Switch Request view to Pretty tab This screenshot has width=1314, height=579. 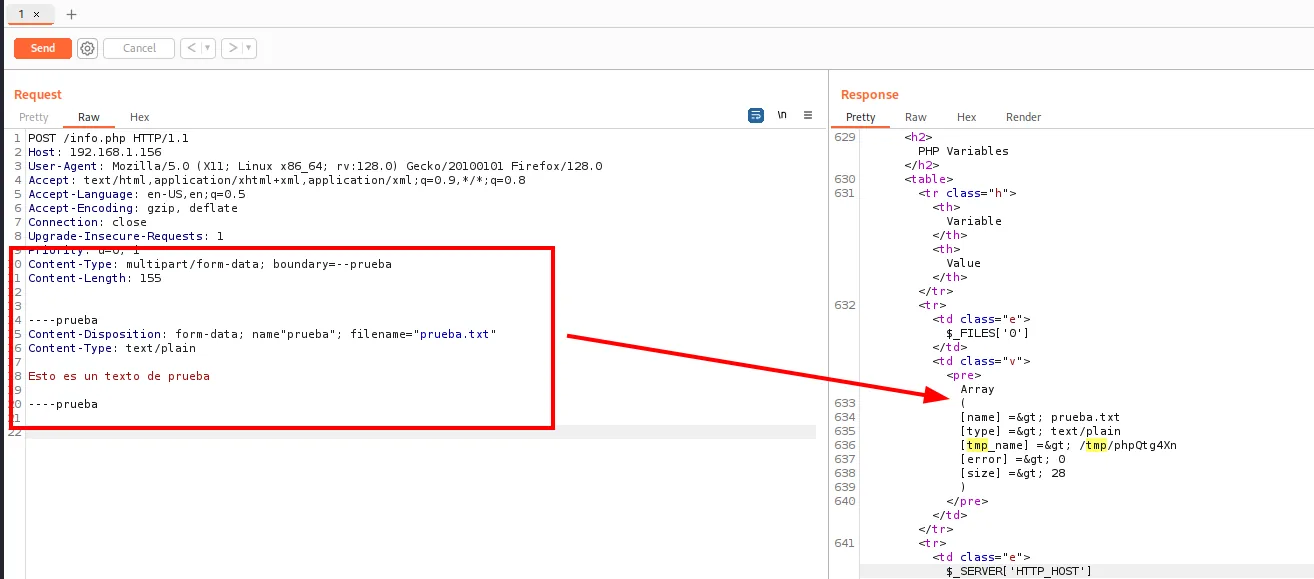coord(34,117)
